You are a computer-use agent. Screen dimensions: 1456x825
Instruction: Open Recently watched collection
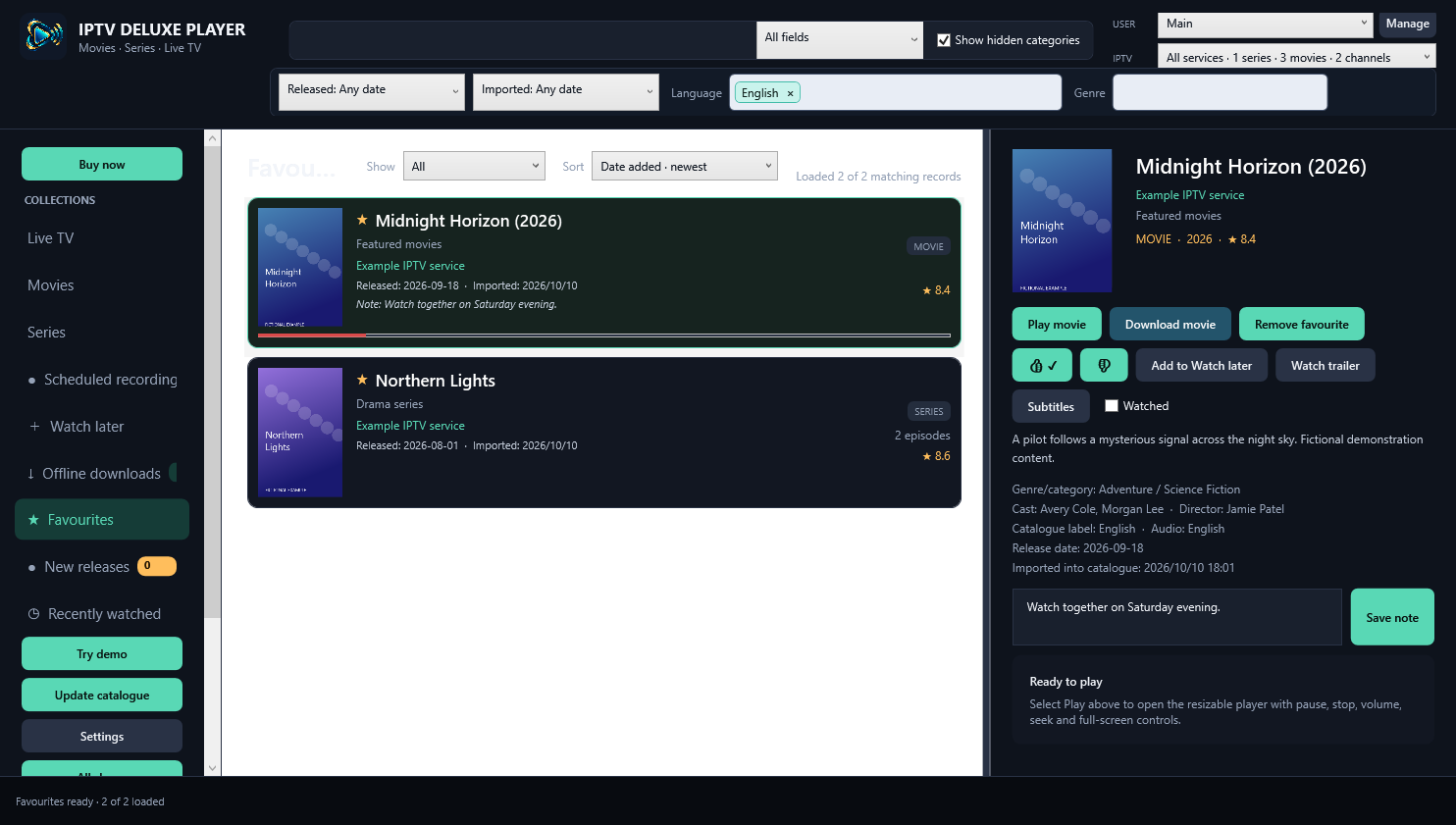click(102, 614)
